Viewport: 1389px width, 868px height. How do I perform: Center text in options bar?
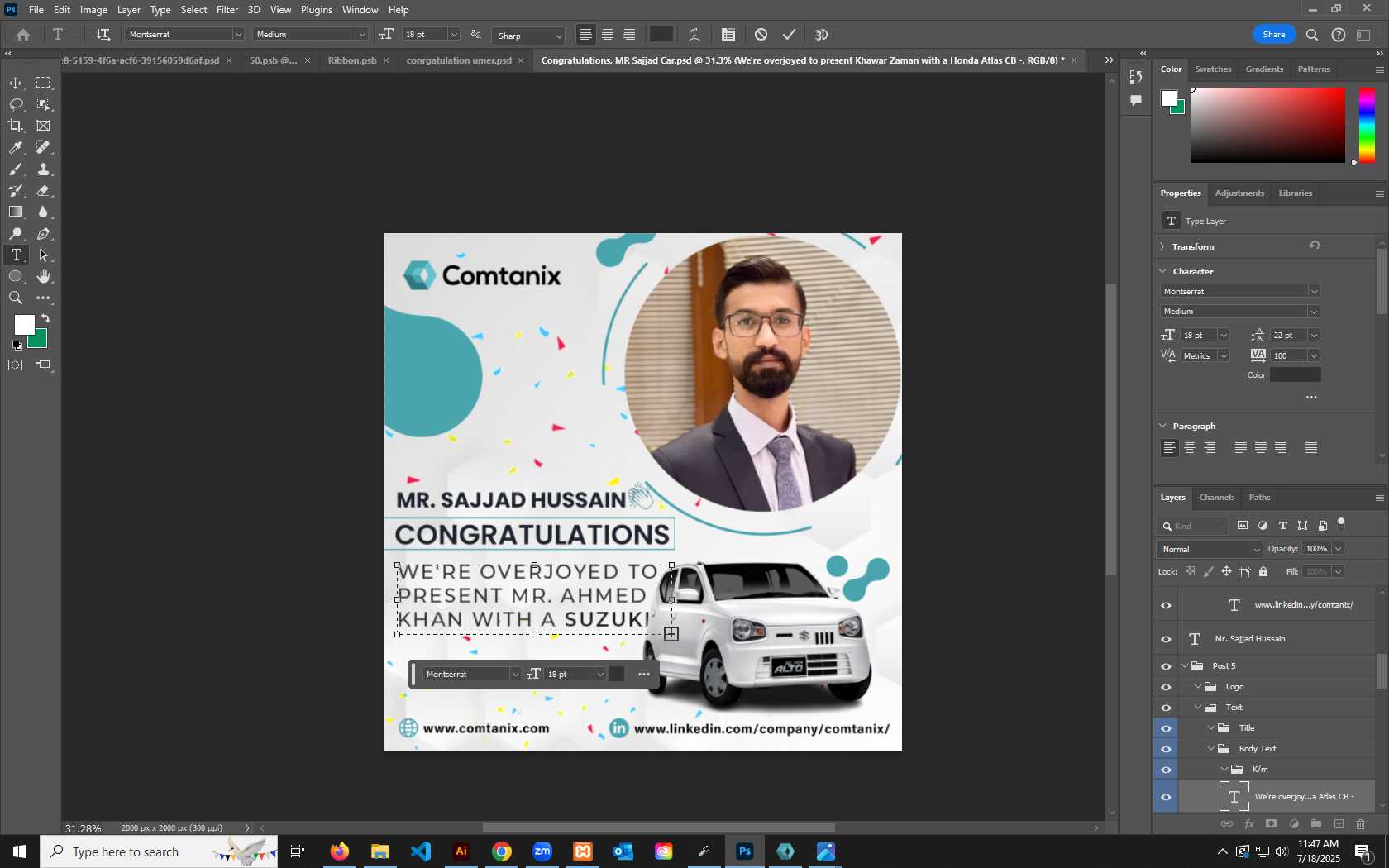[608, 35]
